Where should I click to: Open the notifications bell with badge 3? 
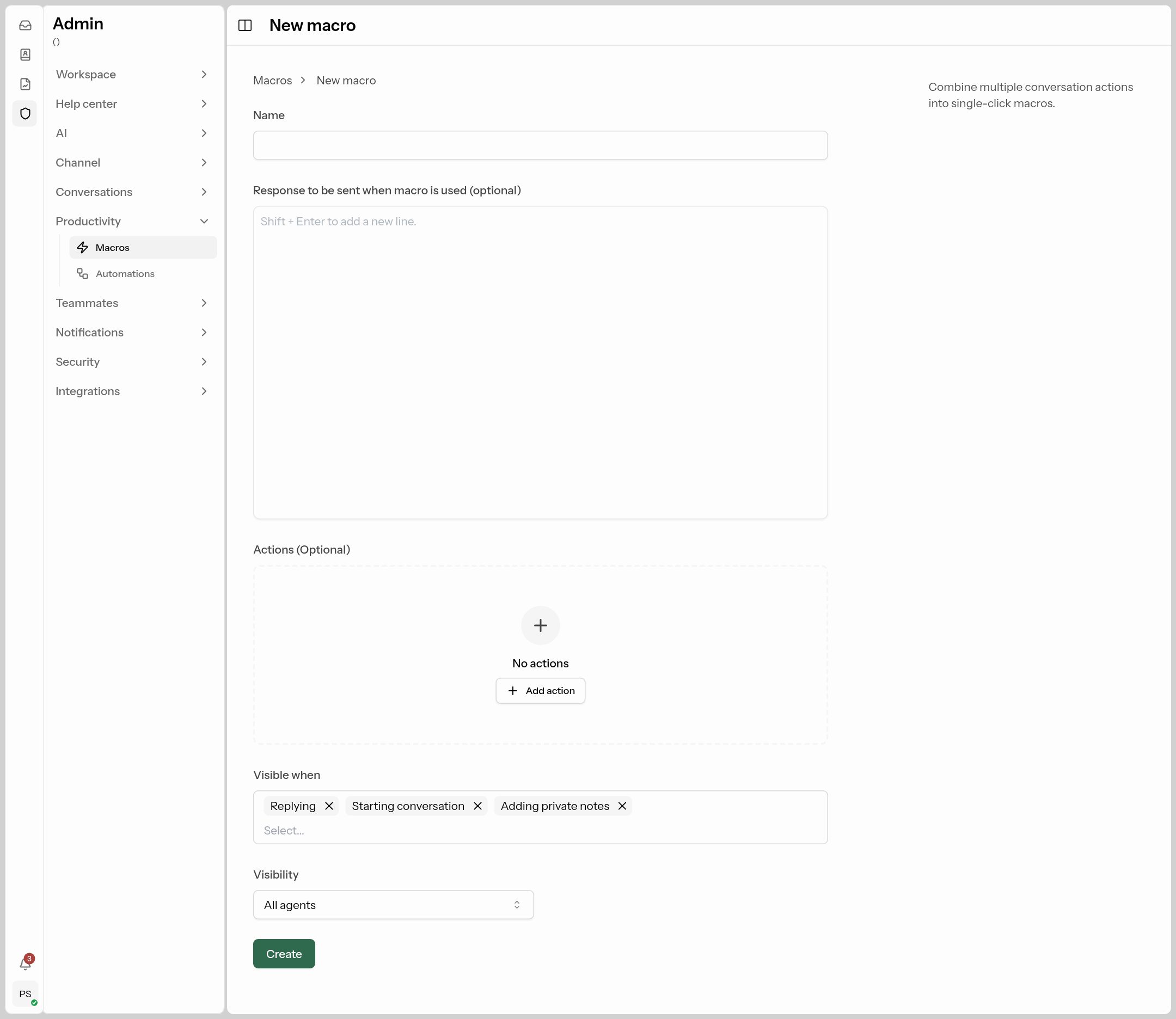26,962
